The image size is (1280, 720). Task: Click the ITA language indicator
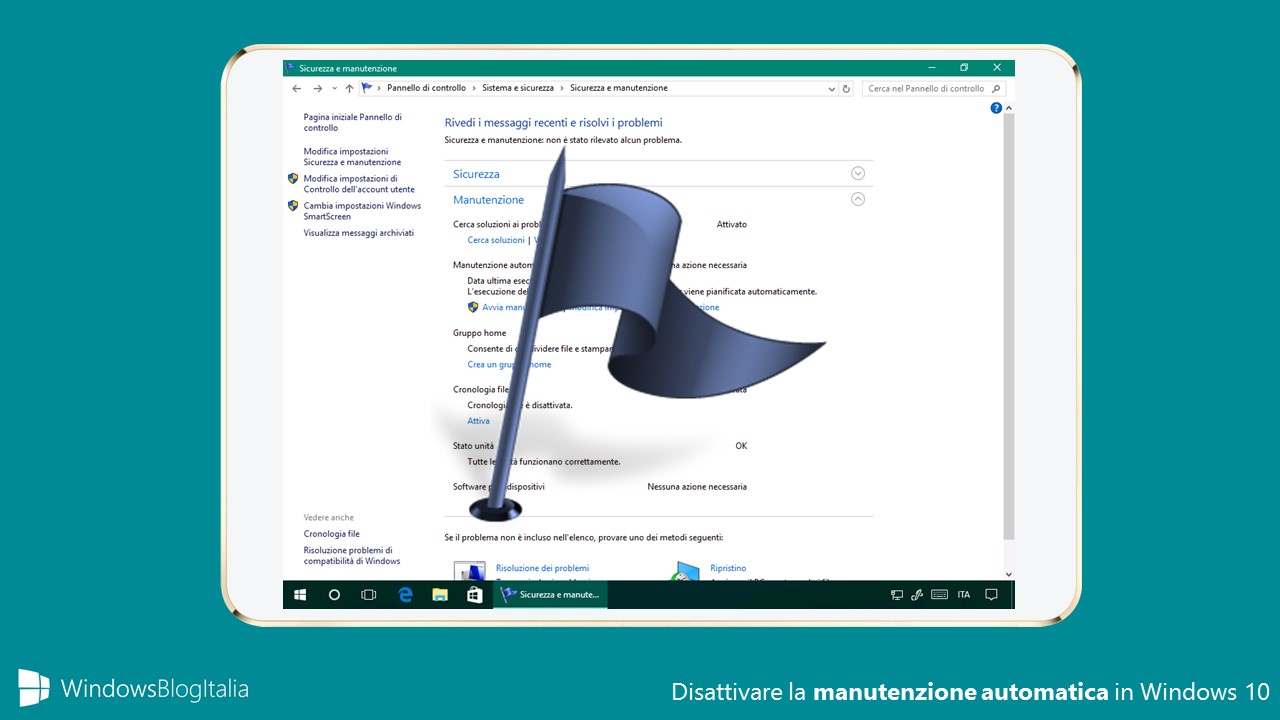point(964,595)
